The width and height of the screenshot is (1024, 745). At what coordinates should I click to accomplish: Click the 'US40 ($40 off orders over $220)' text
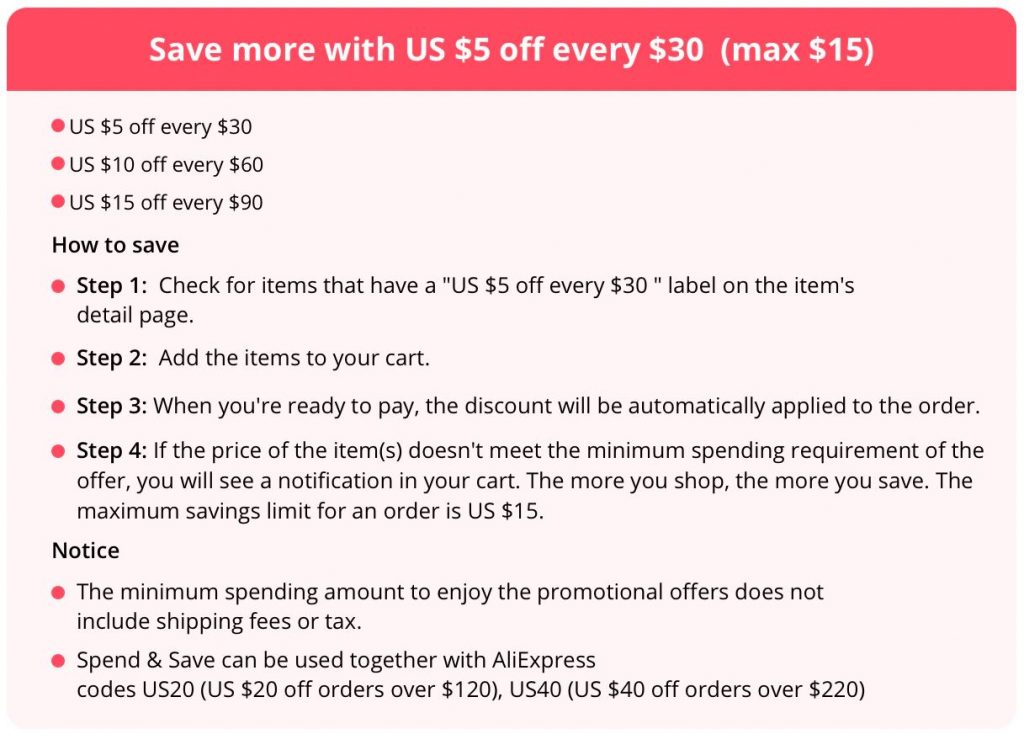pyautogui.click(x=687, y=690)
